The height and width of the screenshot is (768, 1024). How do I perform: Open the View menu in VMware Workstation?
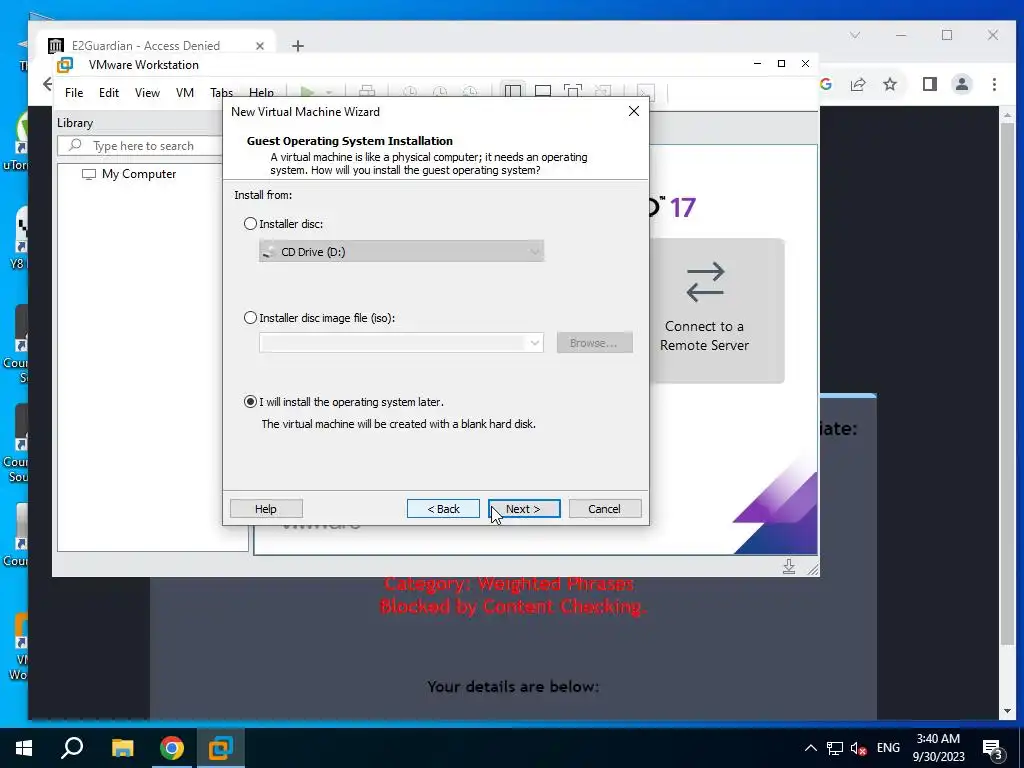pyautogui.click(x=147, y=93)
